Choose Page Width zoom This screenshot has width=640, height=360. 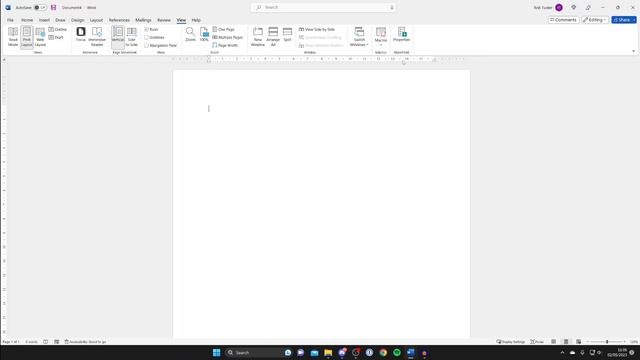(x=225, y=45)
